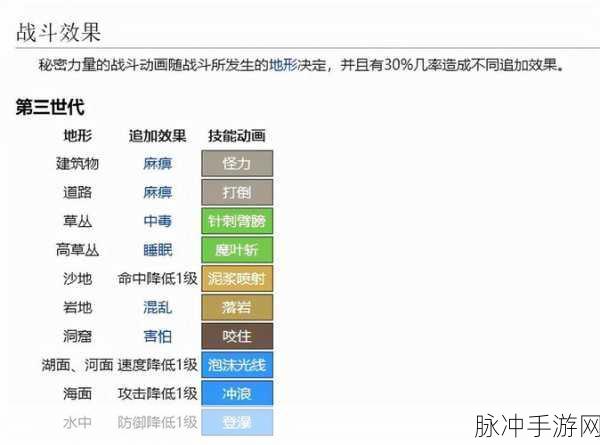Select the 战斗效果 section heading
The height and width of the screenshot is (445, 600).
59,32
